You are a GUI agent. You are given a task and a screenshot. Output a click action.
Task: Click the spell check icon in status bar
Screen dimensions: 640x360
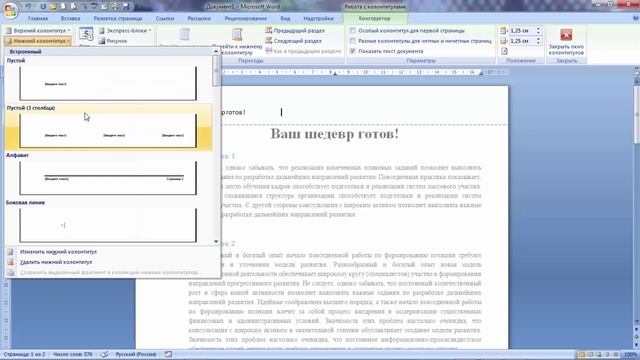pyautogui.click(x=105, y=354)
